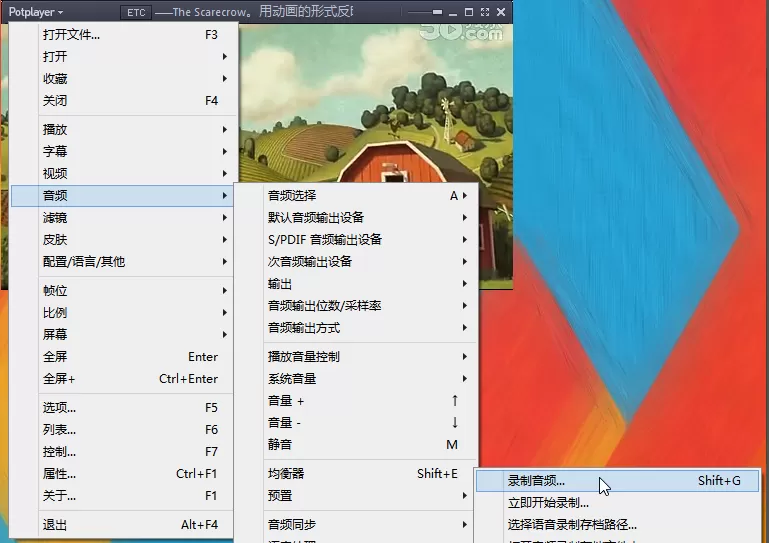Toggle 静音 M mute item
Screen dimensions: 769x543
coord(357,445)
